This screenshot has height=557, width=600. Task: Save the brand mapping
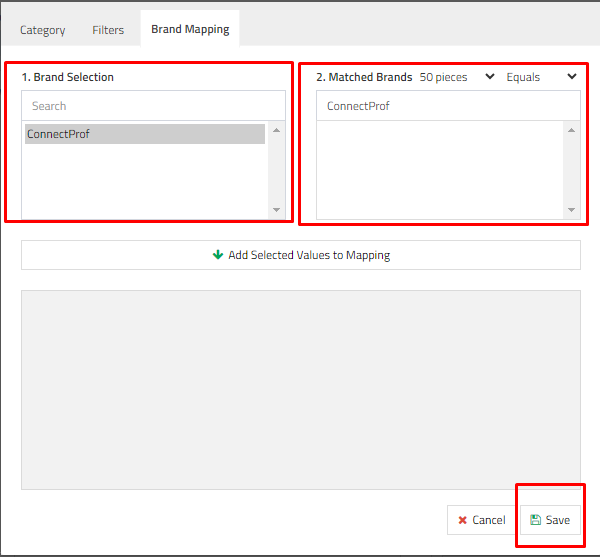coord(550,520)
